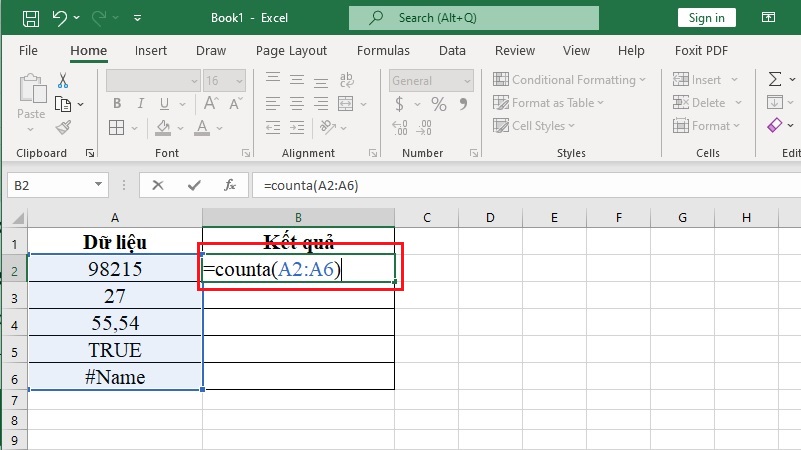Screen dimensions: 801x450
Task: Click the Paste clipboard icon
Action: 32,89
